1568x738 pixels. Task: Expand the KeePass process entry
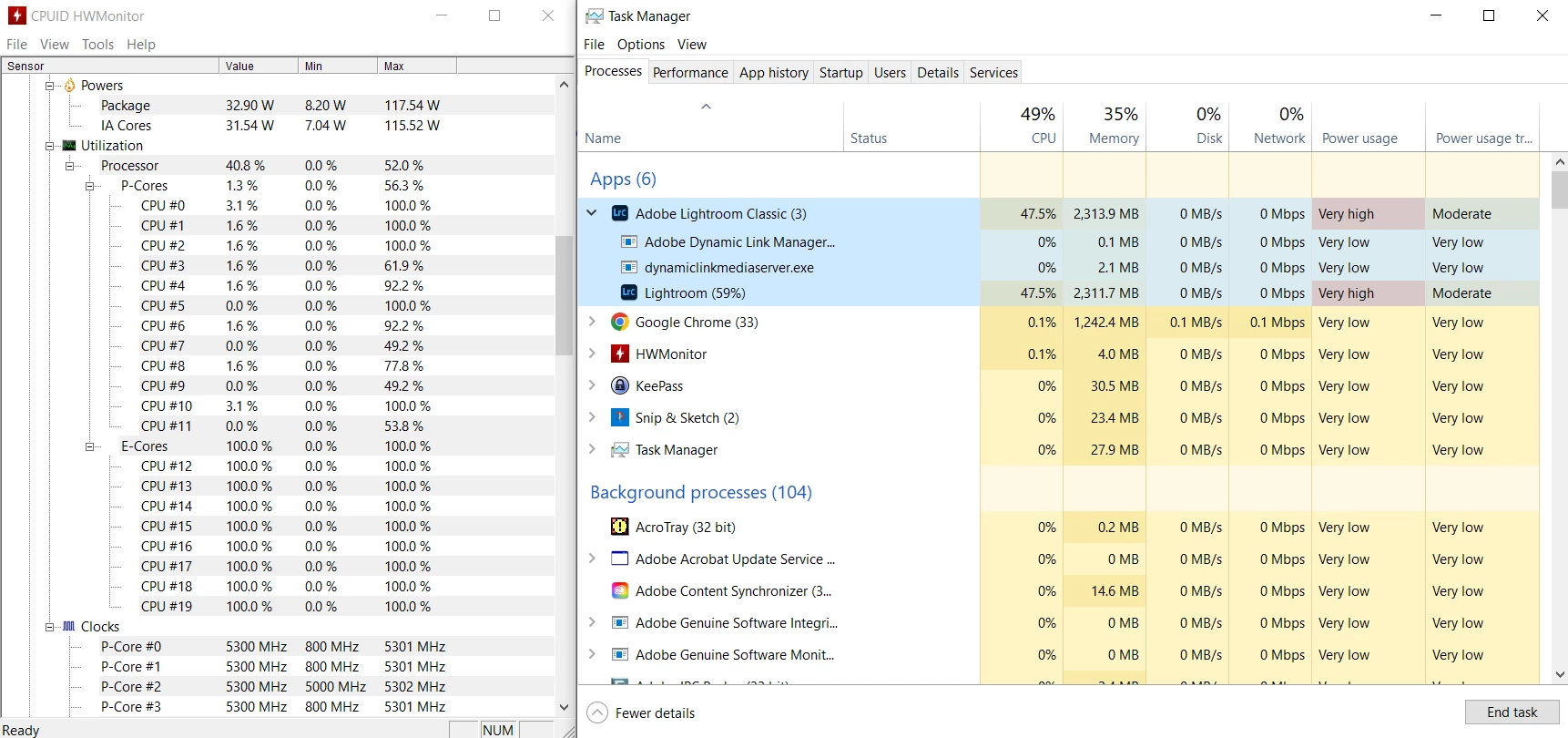[592, 385]
